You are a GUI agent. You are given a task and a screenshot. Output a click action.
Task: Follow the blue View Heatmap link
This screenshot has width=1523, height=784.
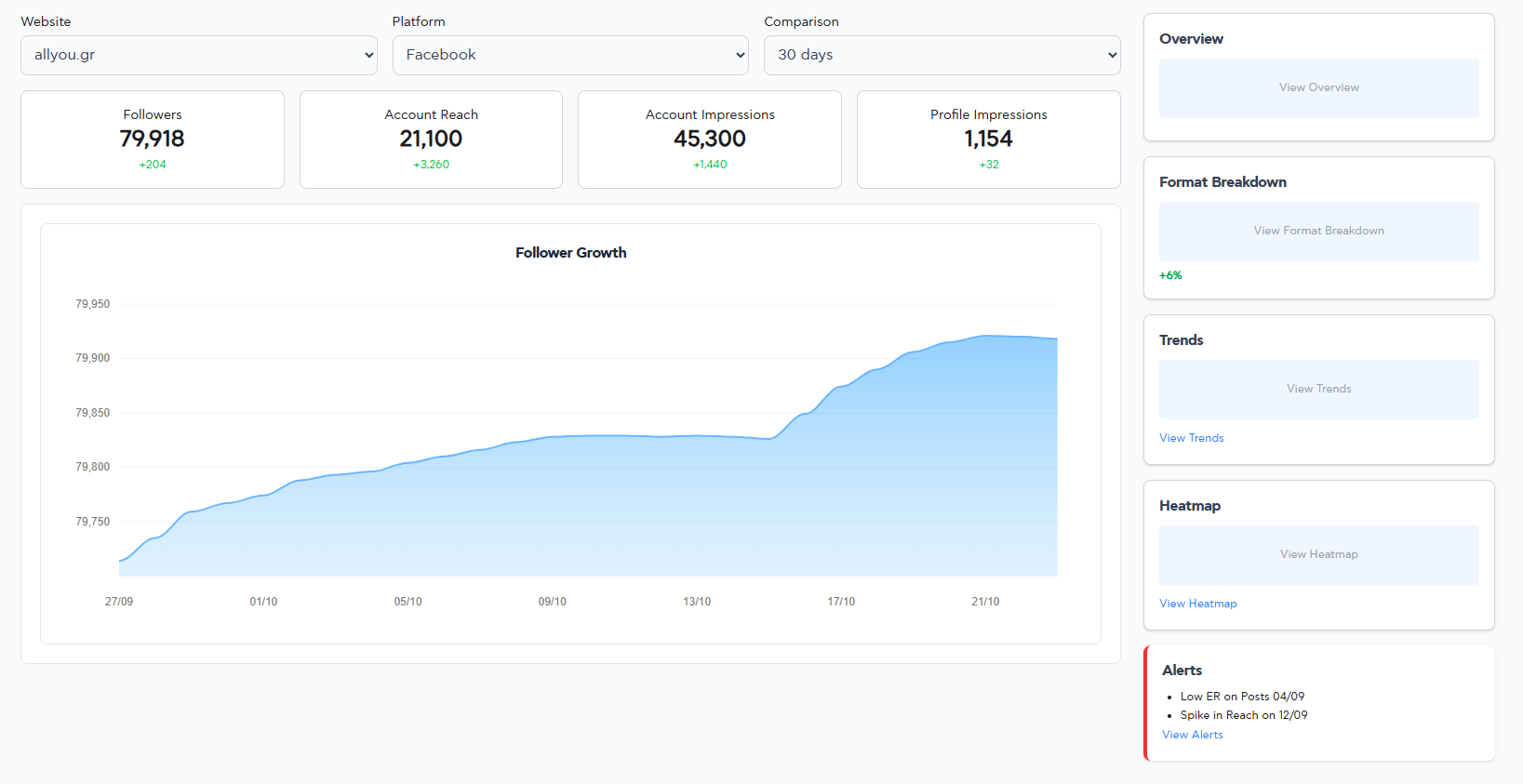[x=1197, y=604]
